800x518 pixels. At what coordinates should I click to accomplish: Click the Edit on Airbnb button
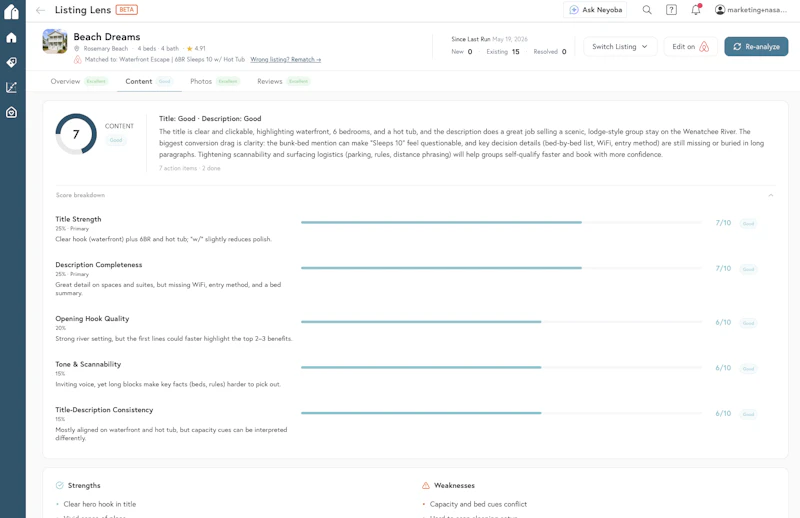pyautogui.click(x=690, y=46)
